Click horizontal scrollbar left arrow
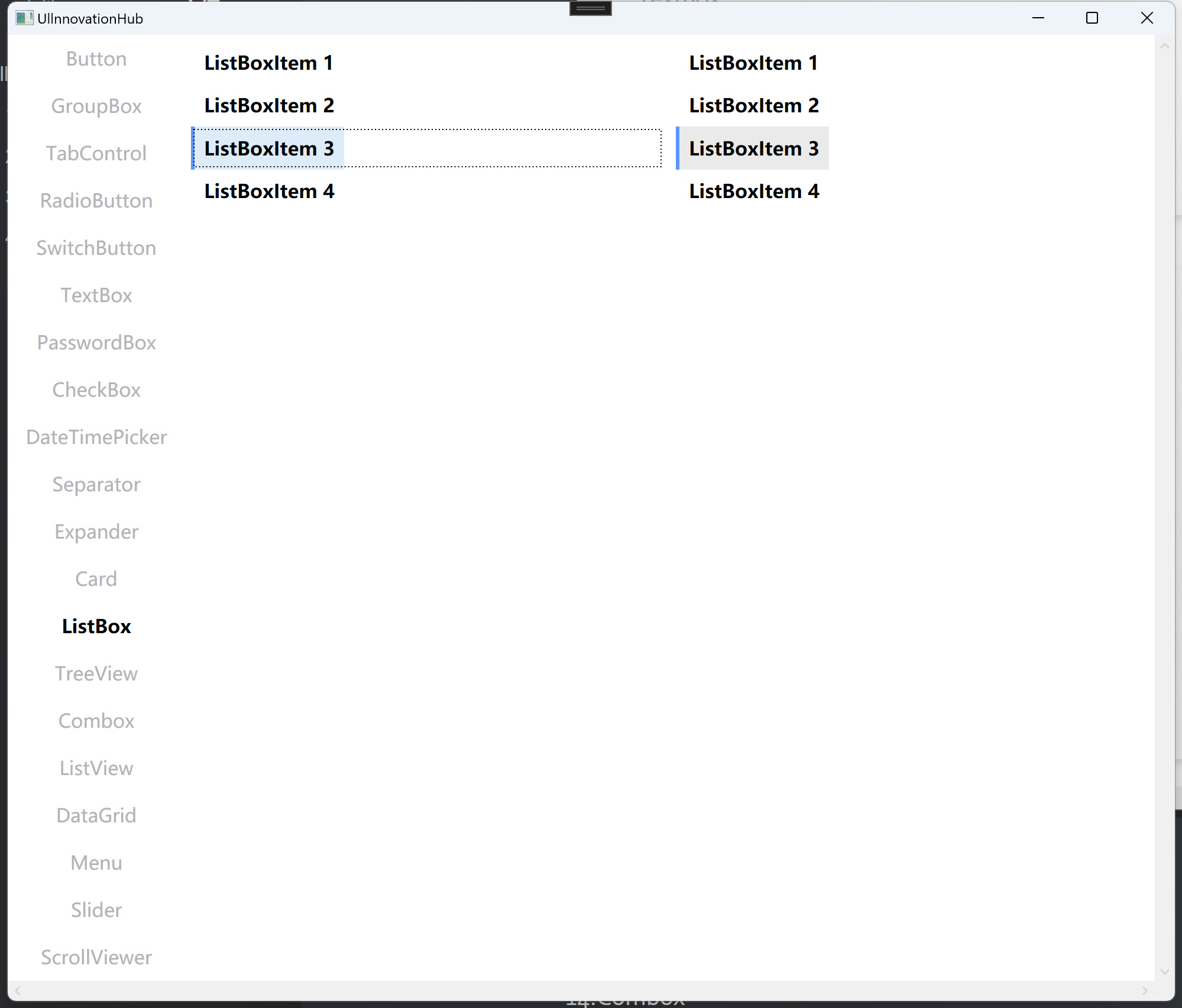Viewport: 1182px width, 1008px height. (x=18, y=991)
